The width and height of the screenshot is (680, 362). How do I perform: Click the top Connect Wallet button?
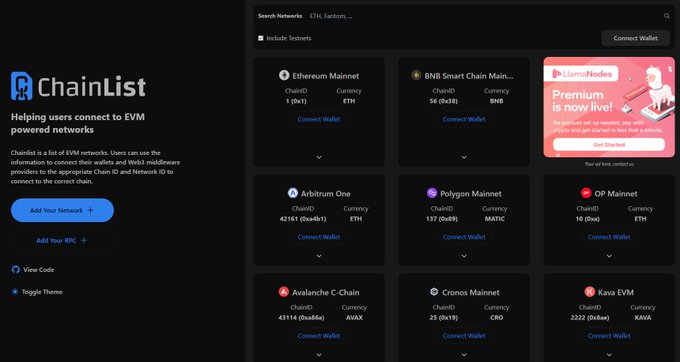click(x=635, y=38)
